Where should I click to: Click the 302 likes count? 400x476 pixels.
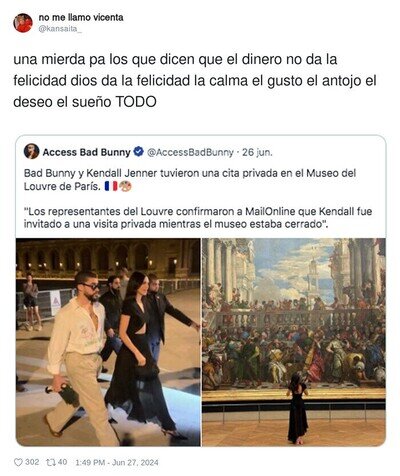tap(32, 462)
